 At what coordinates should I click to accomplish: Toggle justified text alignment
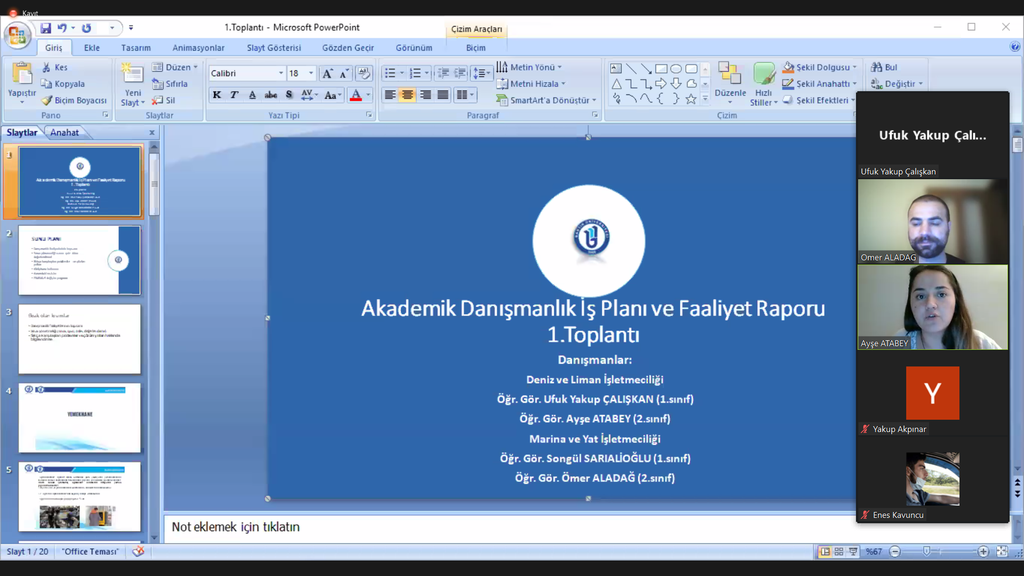[x=443, y=95]
